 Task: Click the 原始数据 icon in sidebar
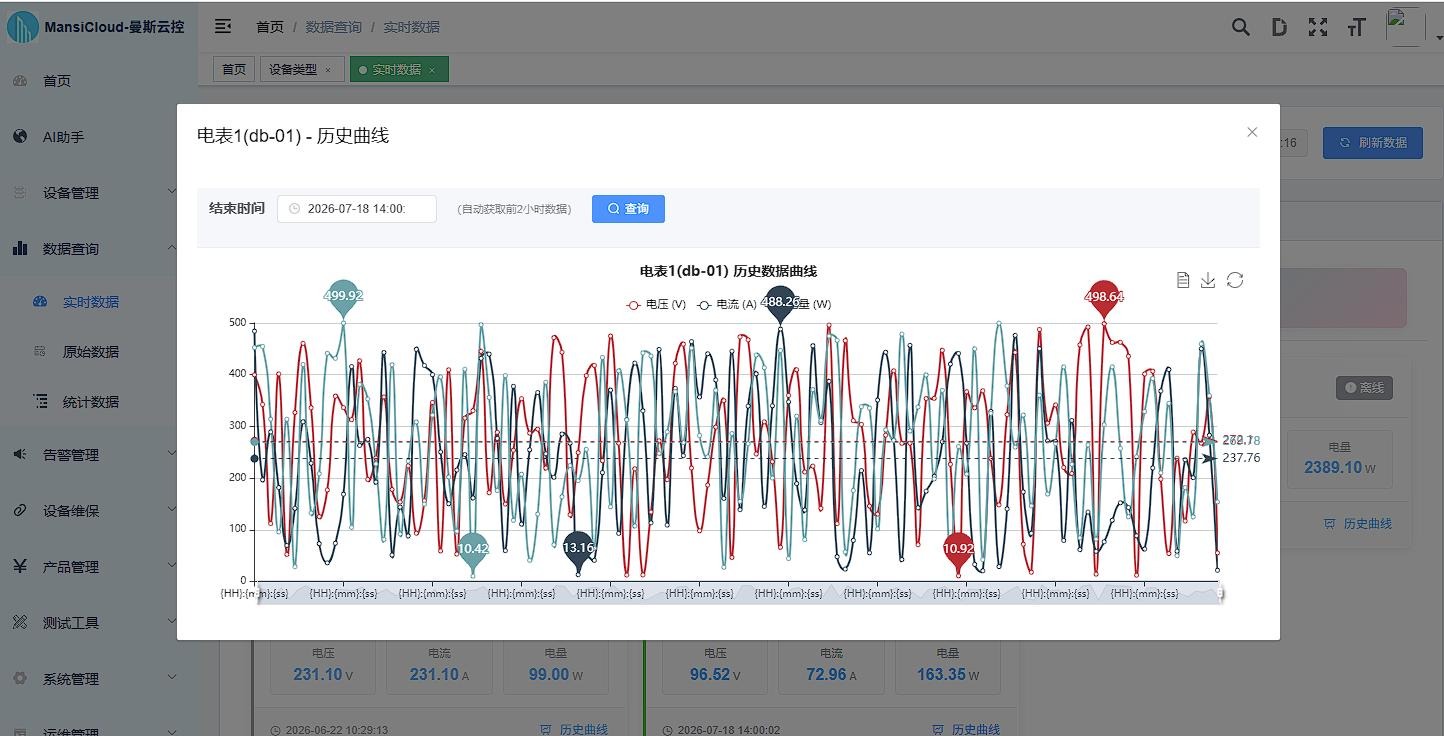point(40,352)
